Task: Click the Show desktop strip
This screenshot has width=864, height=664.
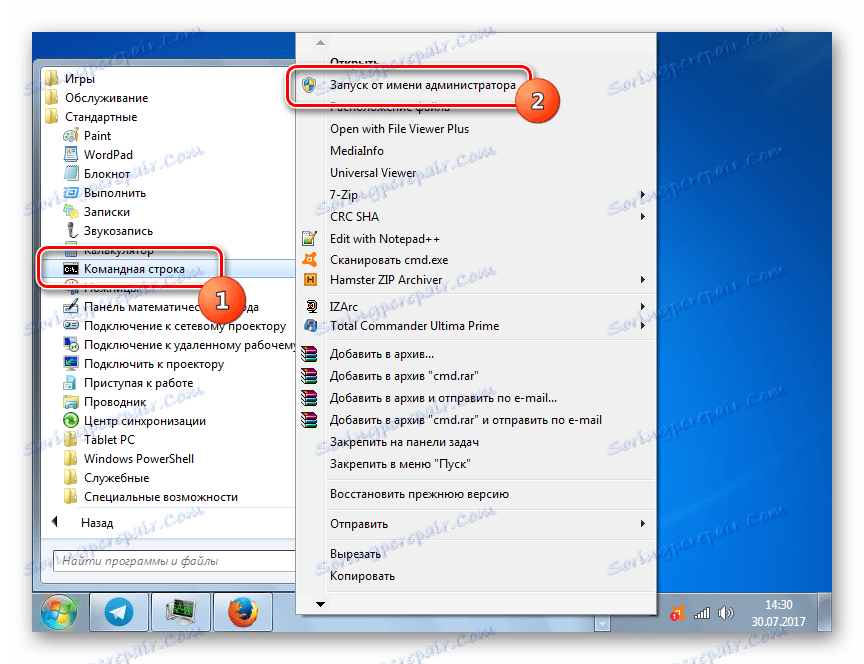Action: pyautogui.click(x=824, y=612)
